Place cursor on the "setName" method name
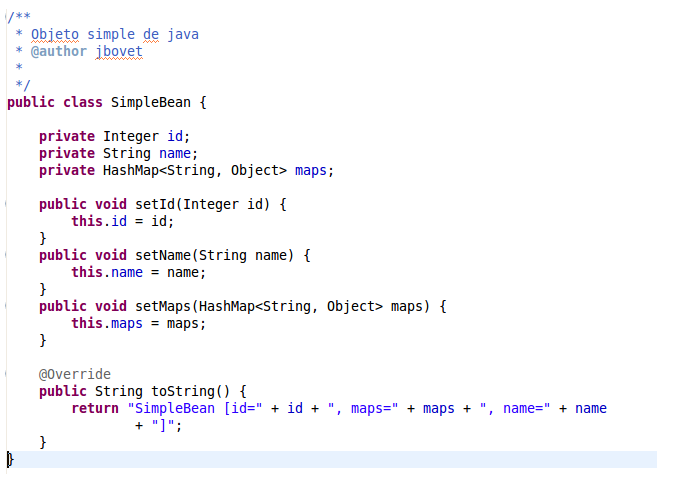Image resolution: width=700 pixels, height=477 pixels. pos(163,255)
